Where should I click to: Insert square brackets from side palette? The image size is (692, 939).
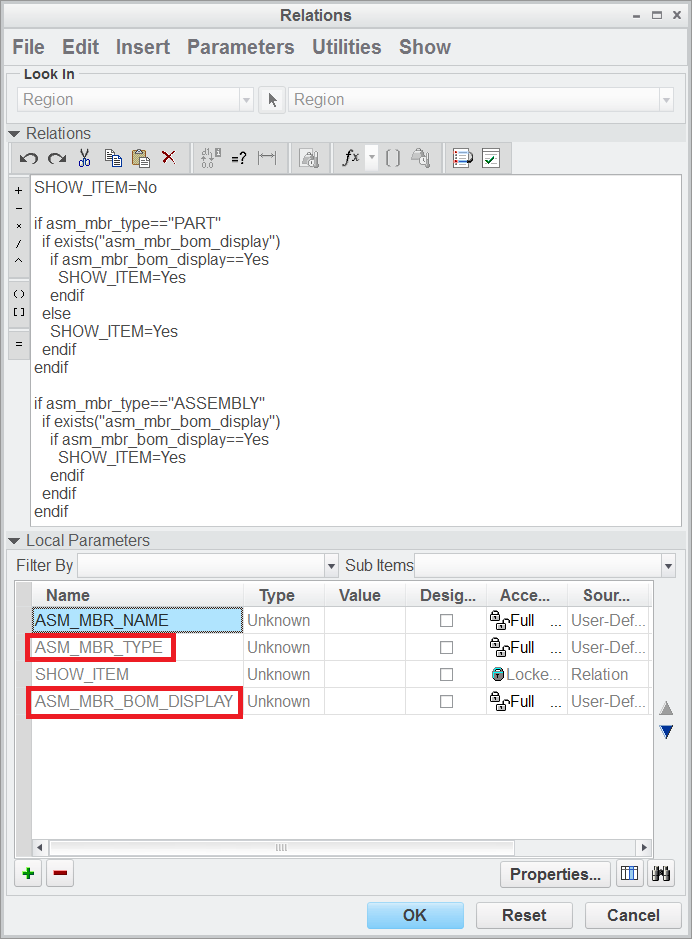[x=19, y=312]
